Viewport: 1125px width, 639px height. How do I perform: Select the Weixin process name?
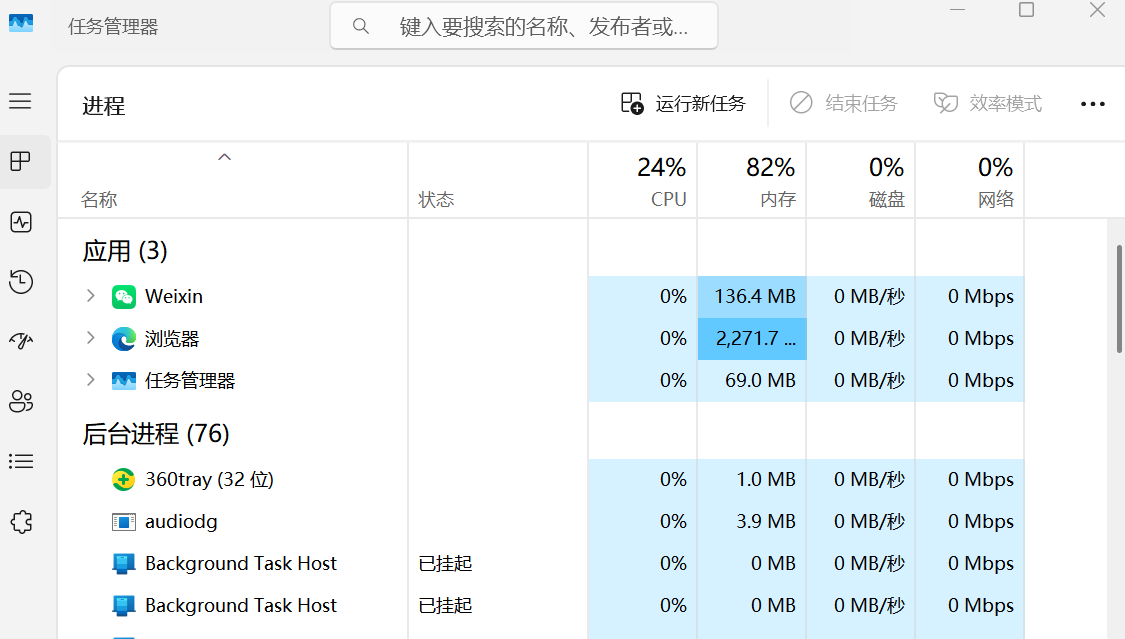click(x=174, y=296)
